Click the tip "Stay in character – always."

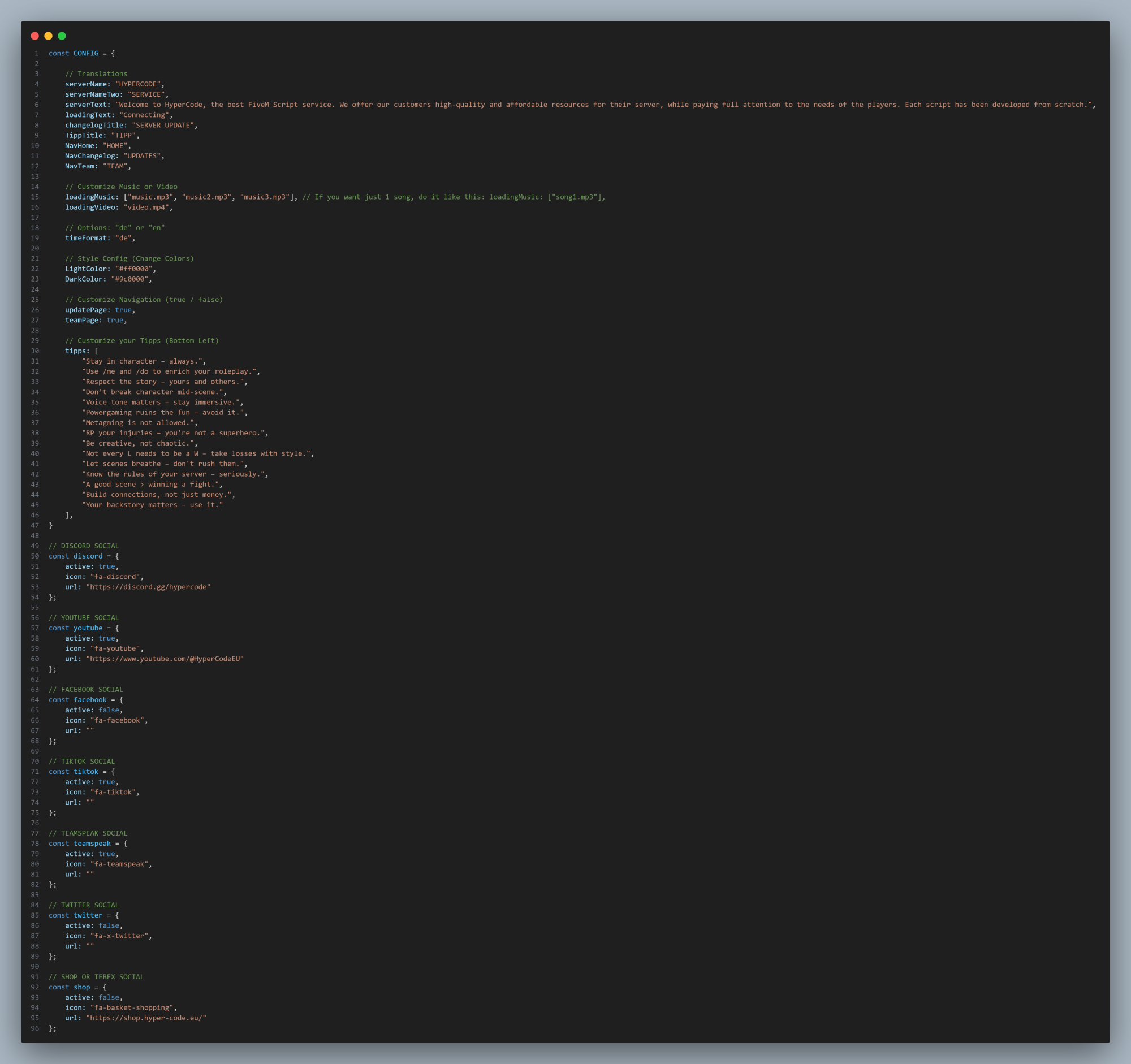click(142, 361)
